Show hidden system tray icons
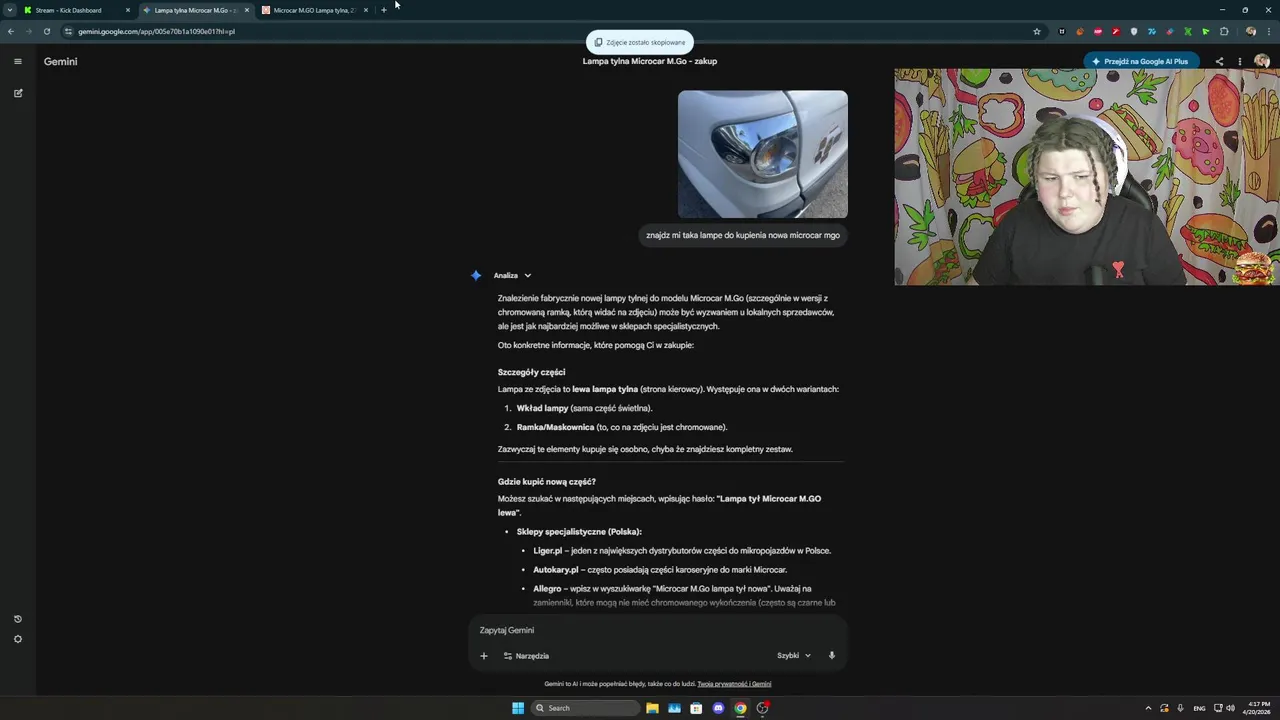 point(1148,708)
